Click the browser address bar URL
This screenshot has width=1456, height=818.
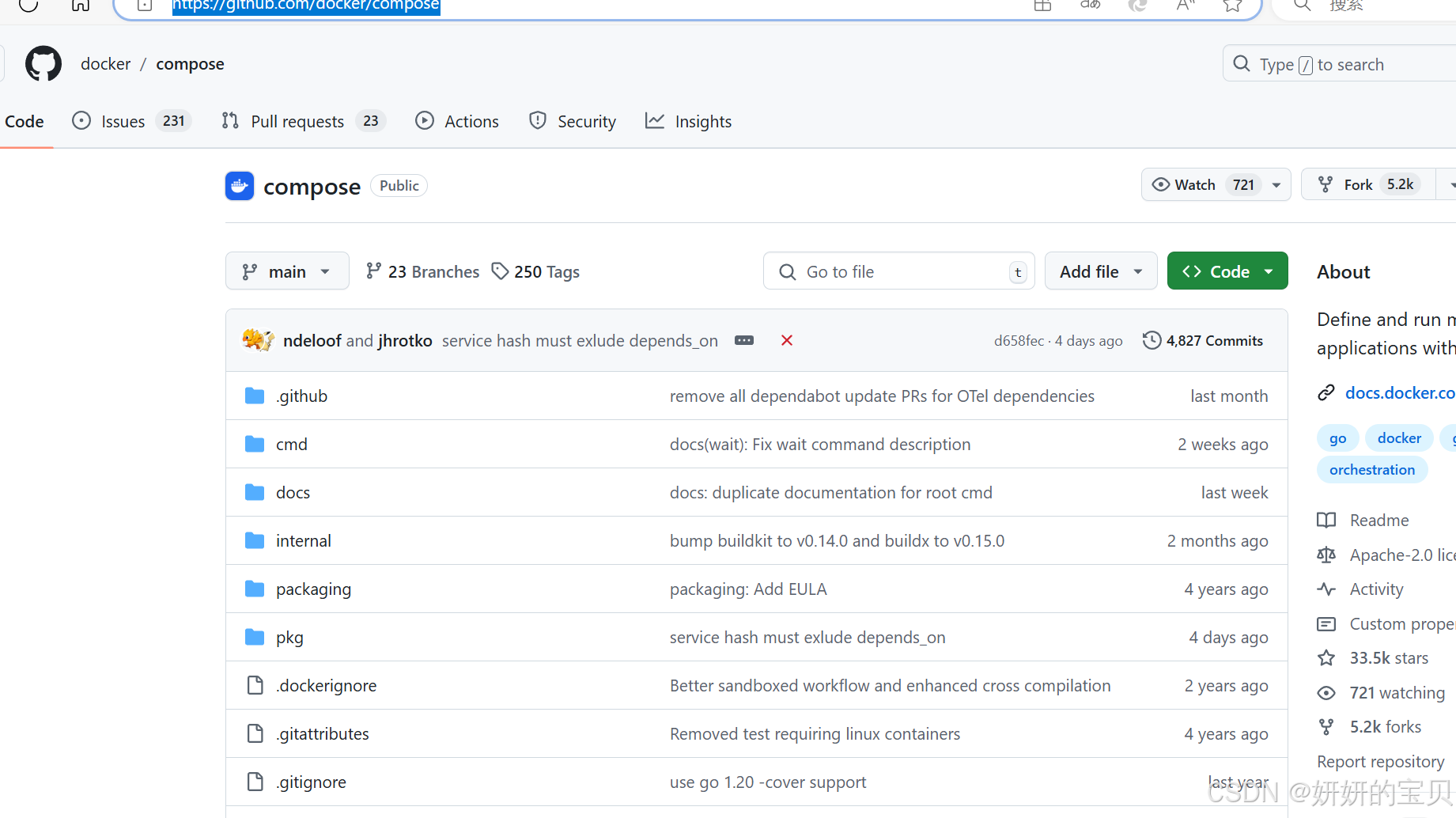(306, 6)
